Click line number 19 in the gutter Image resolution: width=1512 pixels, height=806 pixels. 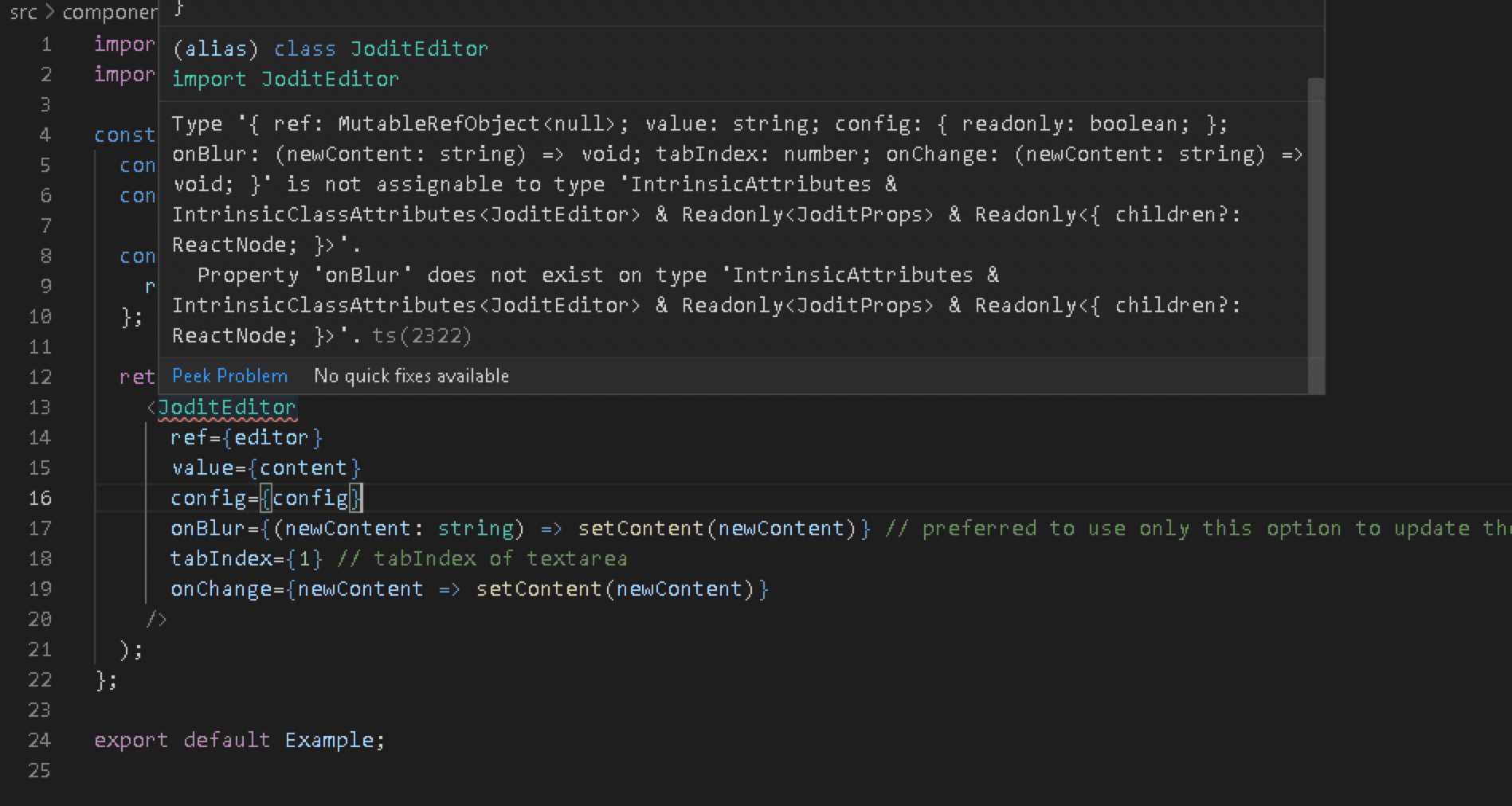40,589
